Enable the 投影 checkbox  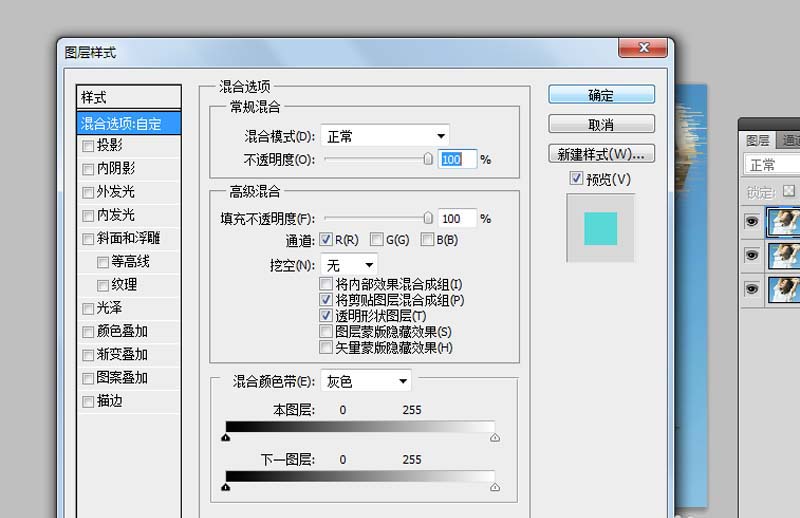coord(88,146)
